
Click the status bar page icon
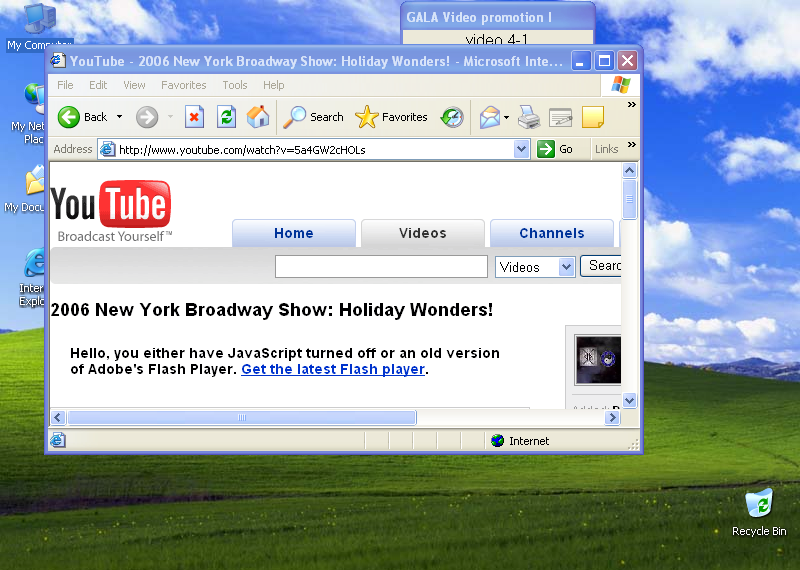pos(58,440)
